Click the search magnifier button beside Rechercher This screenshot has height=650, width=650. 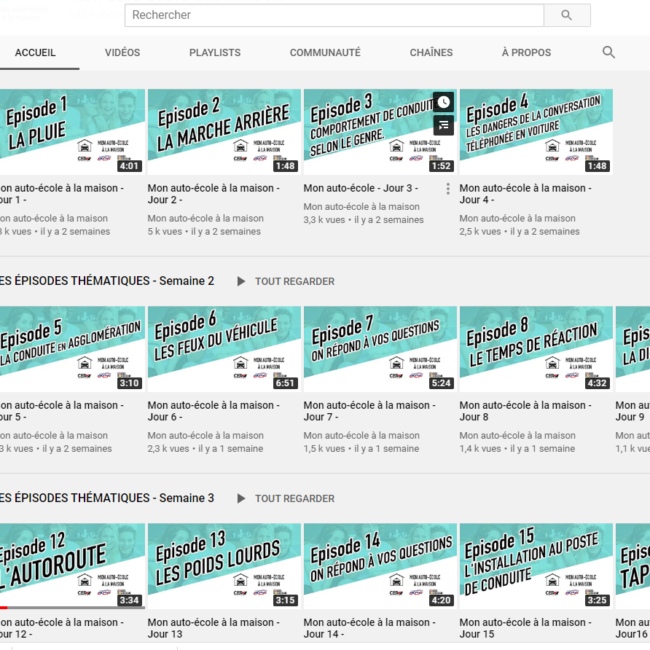pyautogui.click(x=567, y=15)
